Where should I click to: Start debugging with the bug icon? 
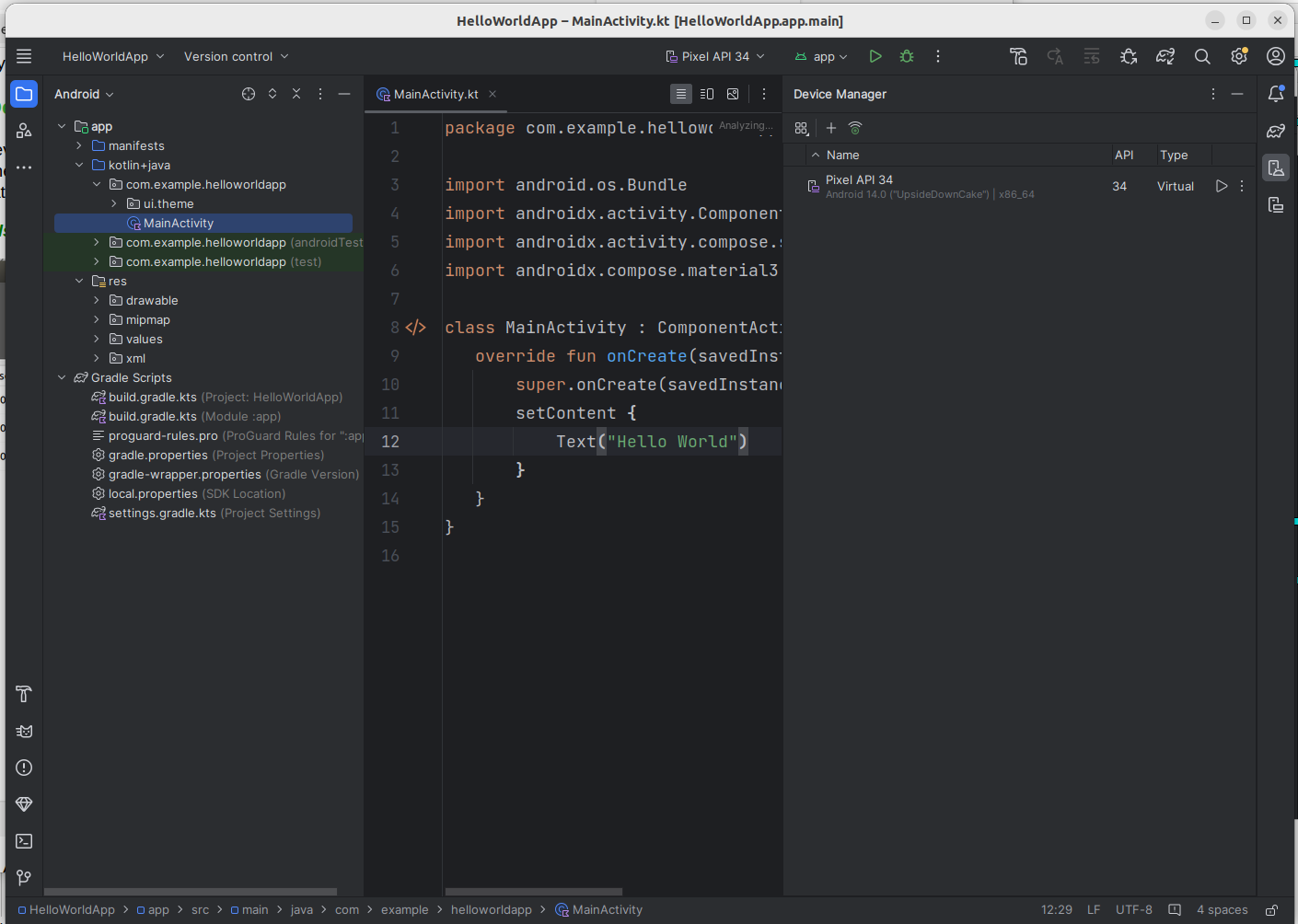coord(907,56)
